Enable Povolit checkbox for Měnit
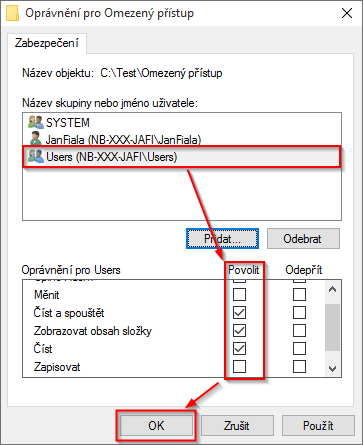Image resolution: width=363 pixels, height=445 pixels. click(239, 295)
